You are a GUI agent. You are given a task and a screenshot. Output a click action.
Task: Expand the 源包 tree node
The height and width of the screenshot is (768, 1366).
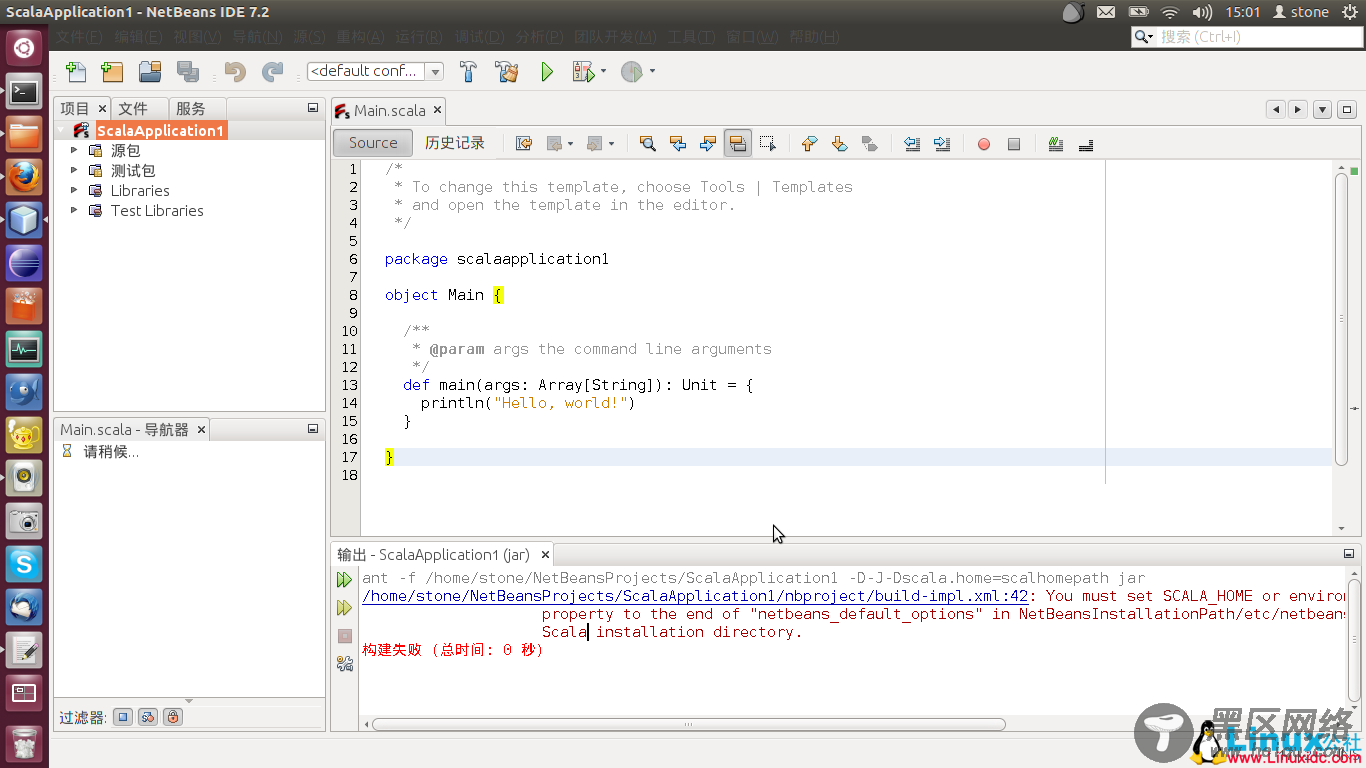click(x=74, y=150)
